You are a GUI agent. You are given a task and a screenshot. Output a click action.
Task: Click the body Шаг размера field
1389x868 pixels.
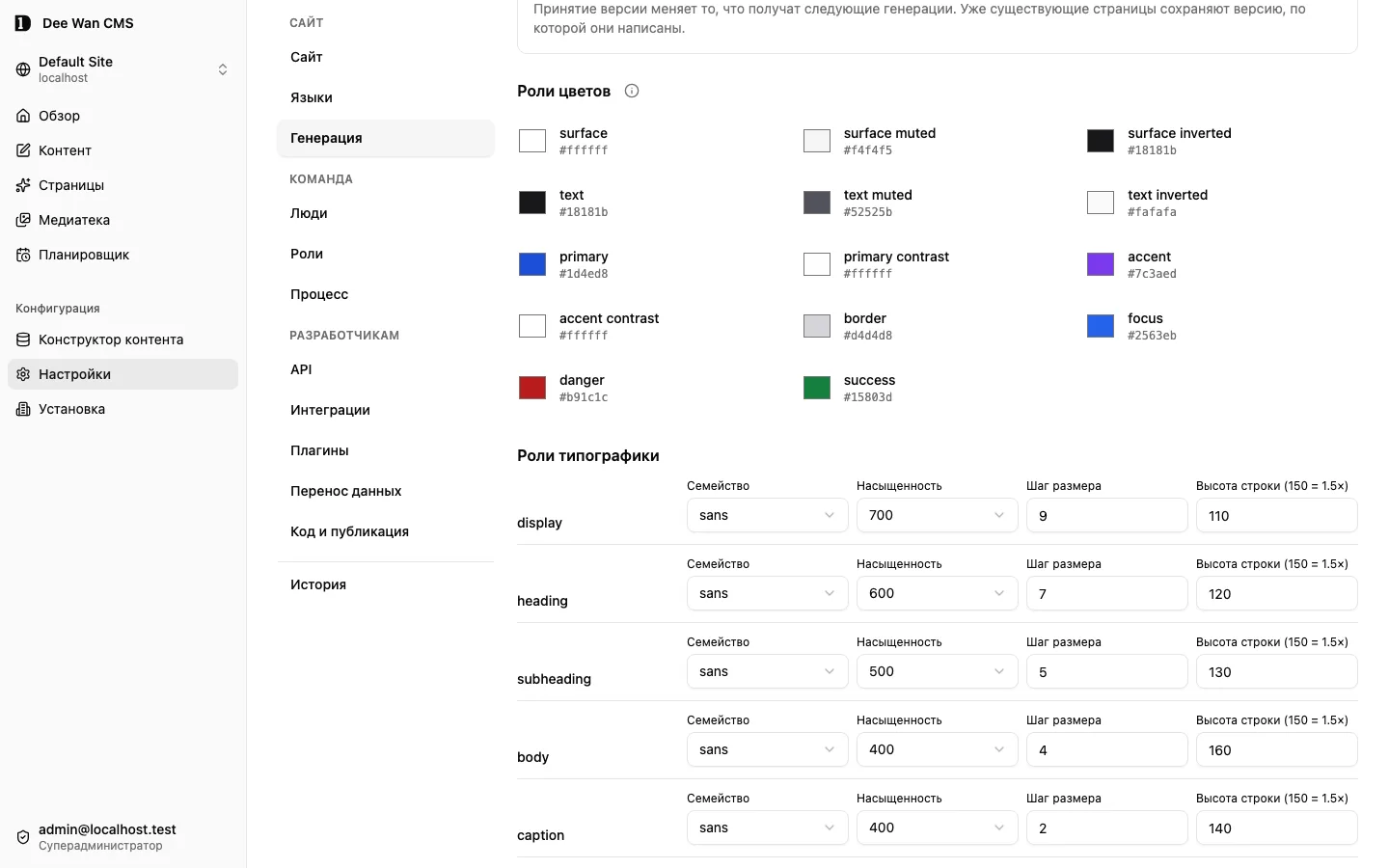1107,749
